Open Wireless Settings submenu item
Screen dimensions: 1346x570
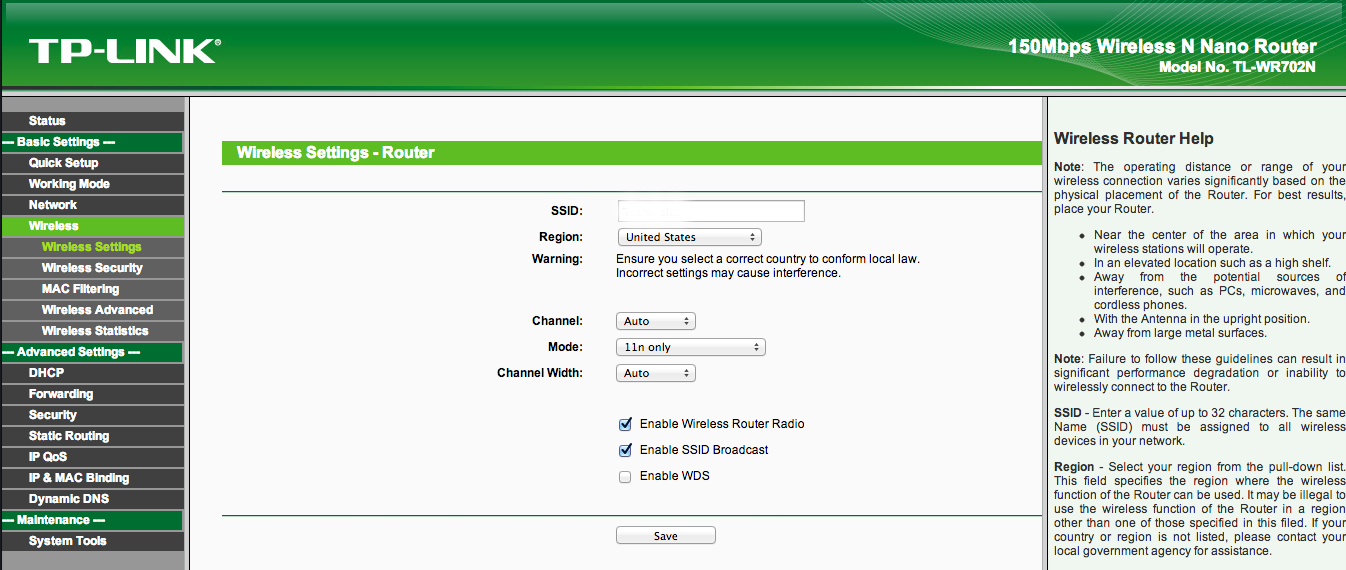(92, 247)
